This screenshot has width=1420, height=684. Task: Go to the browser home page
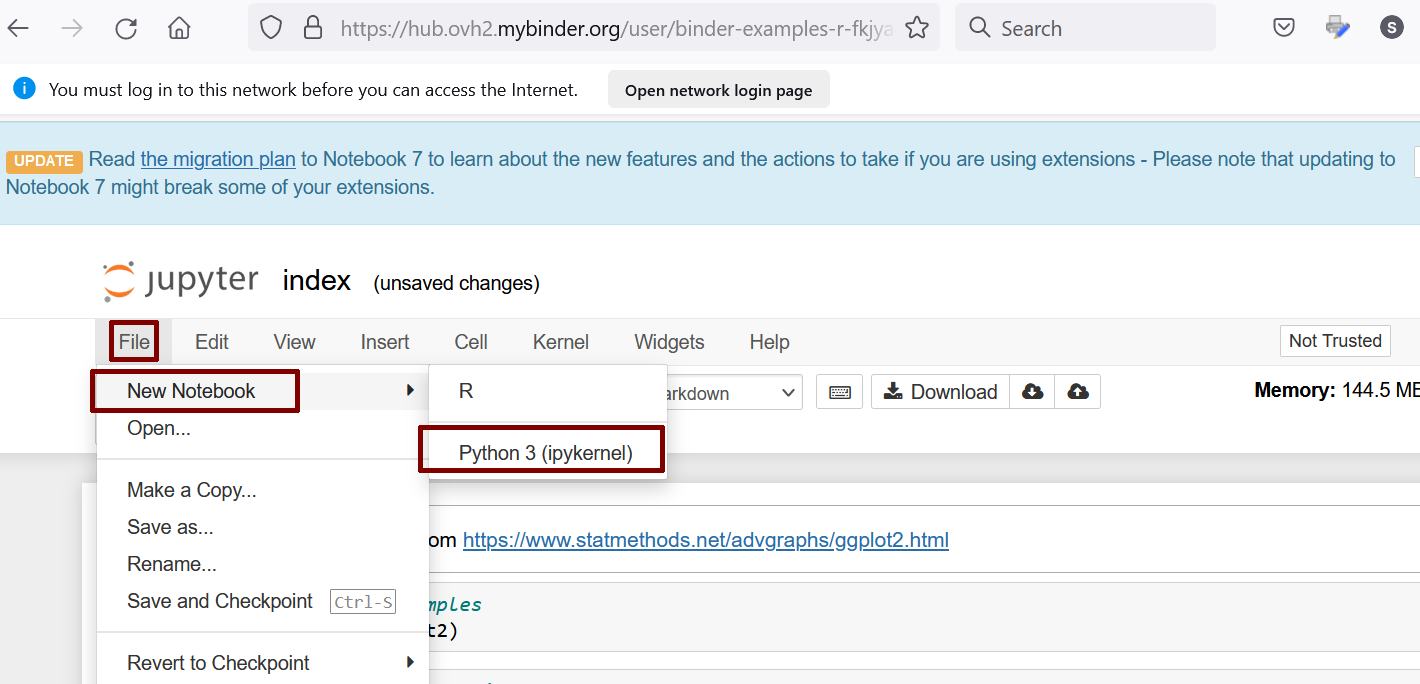tap(179, 28)
